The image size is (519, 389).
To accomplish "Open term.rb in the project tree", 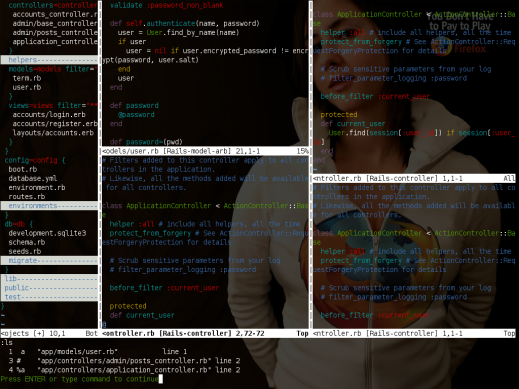I will tap(27, 78).
